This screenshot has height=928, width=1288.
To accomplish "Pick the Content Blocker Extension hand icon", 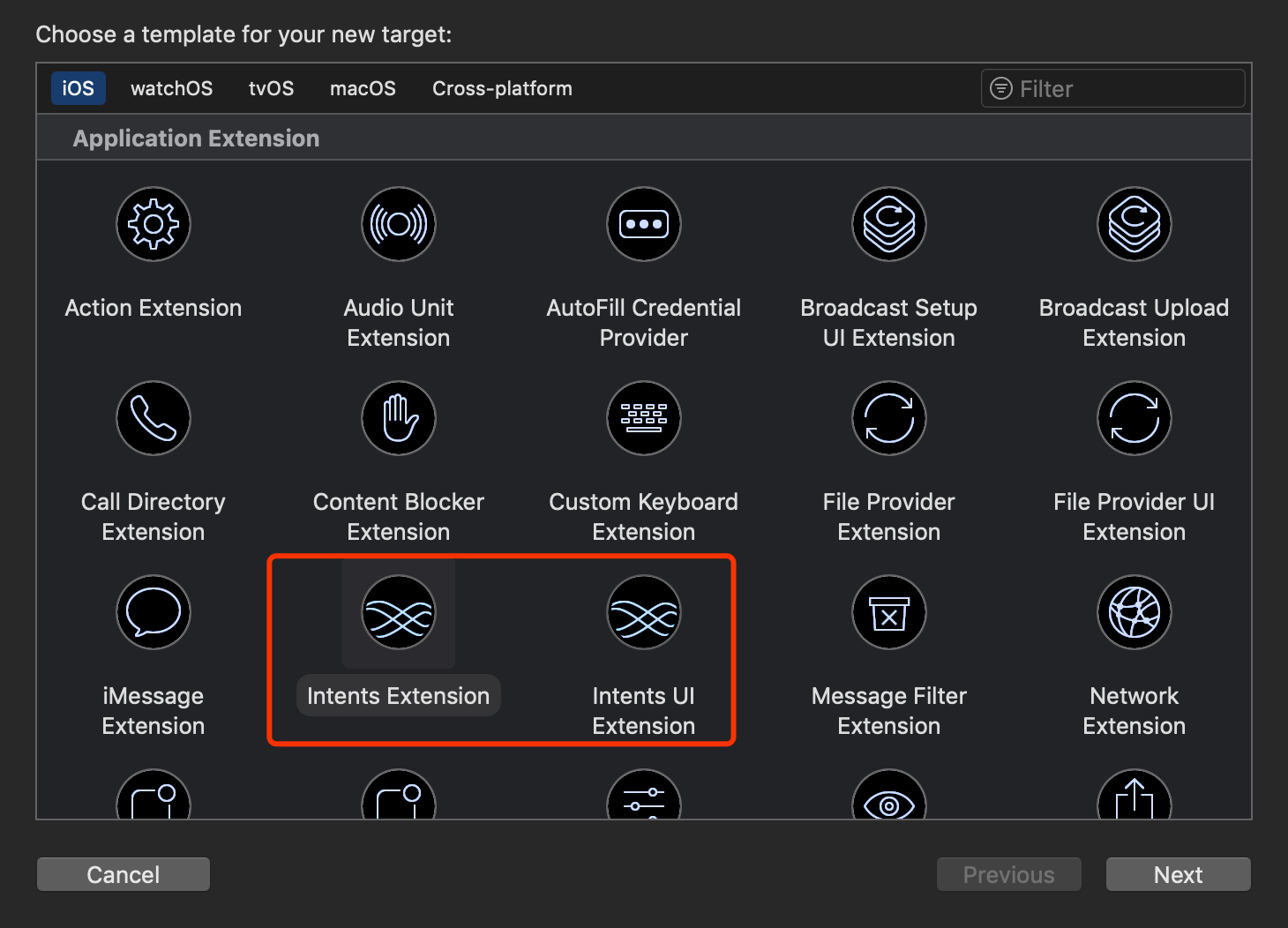I will [x=399, y=418].
